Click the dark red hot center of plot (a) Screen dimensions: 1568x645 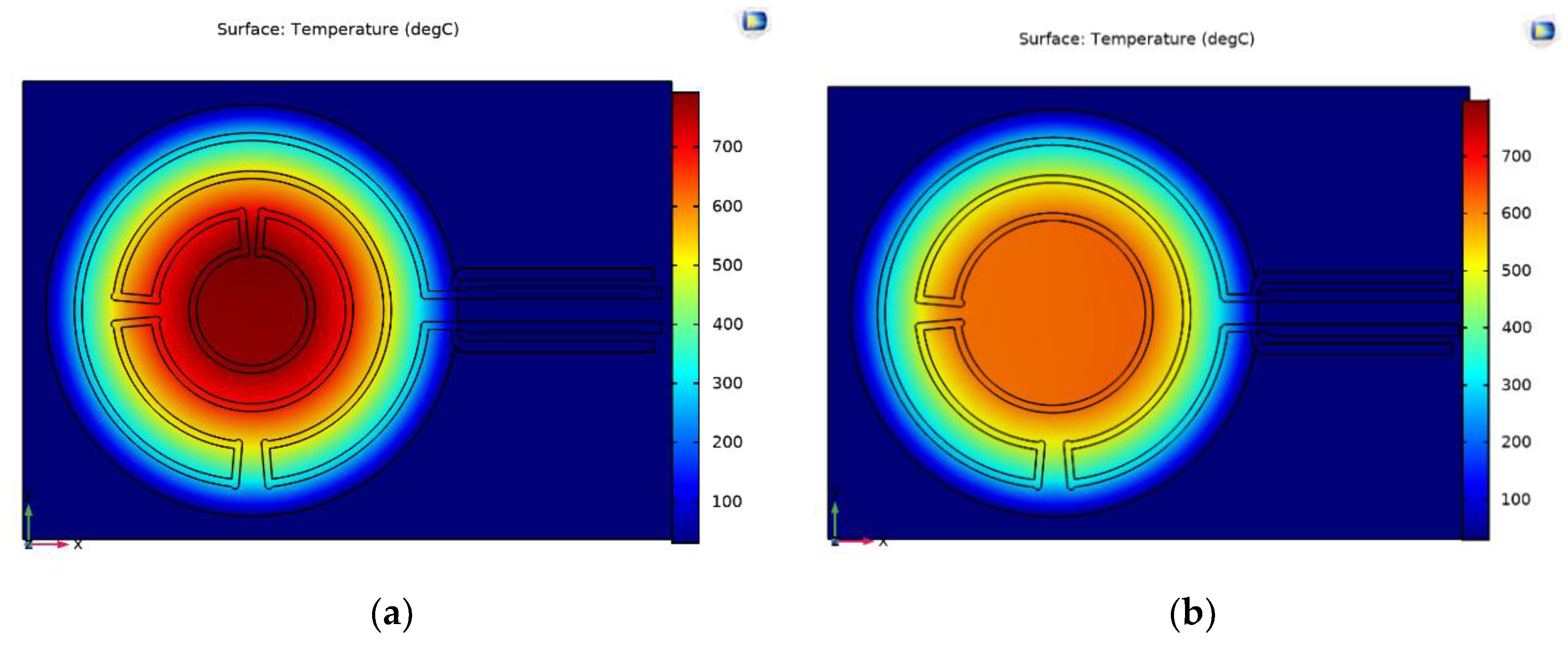(x=252, y=310)
